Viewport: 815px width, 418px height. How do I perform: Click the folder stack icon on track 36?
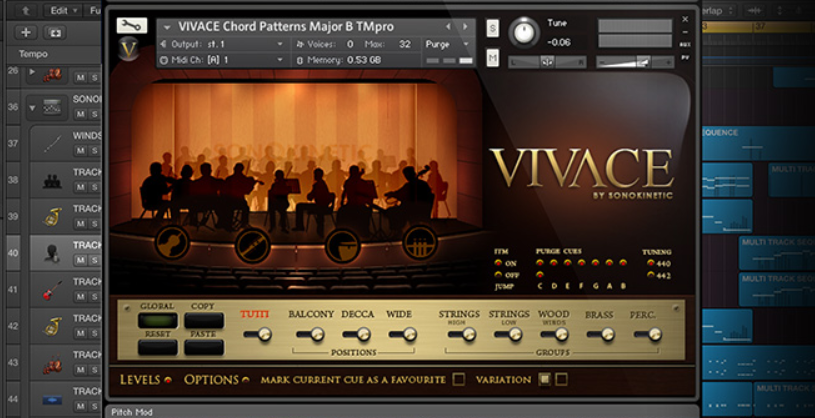pyautogui.click(x=52, y=107)
